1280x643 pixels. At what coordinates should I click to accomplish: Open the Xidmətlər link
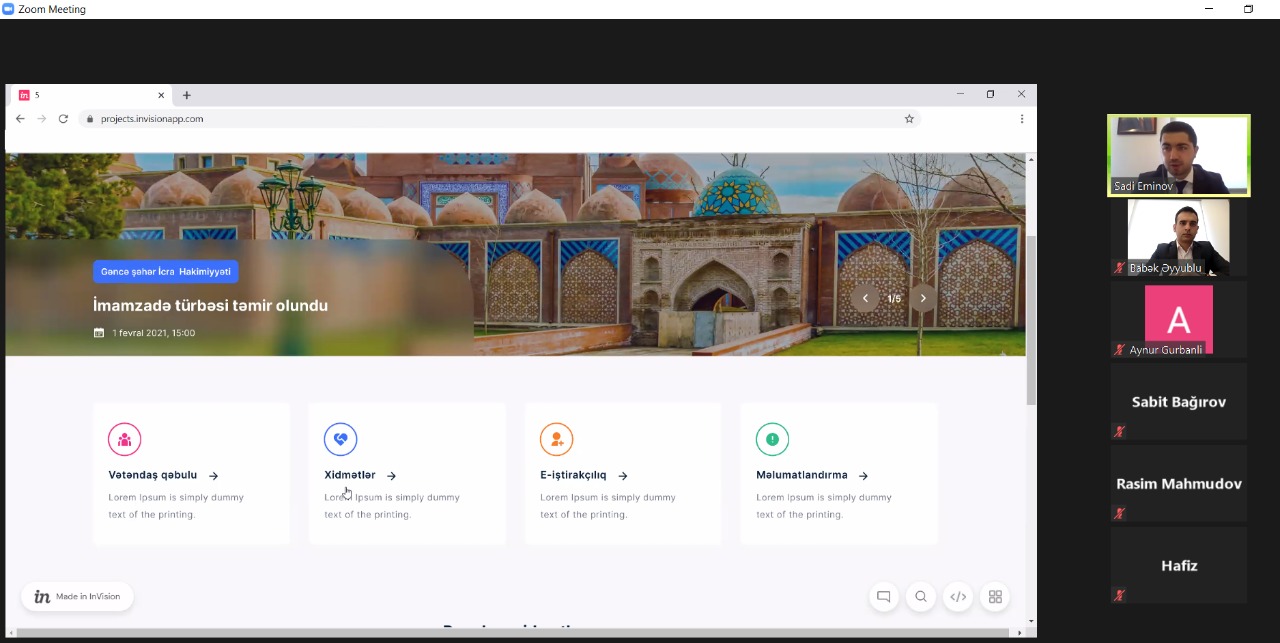click(350, 475)
